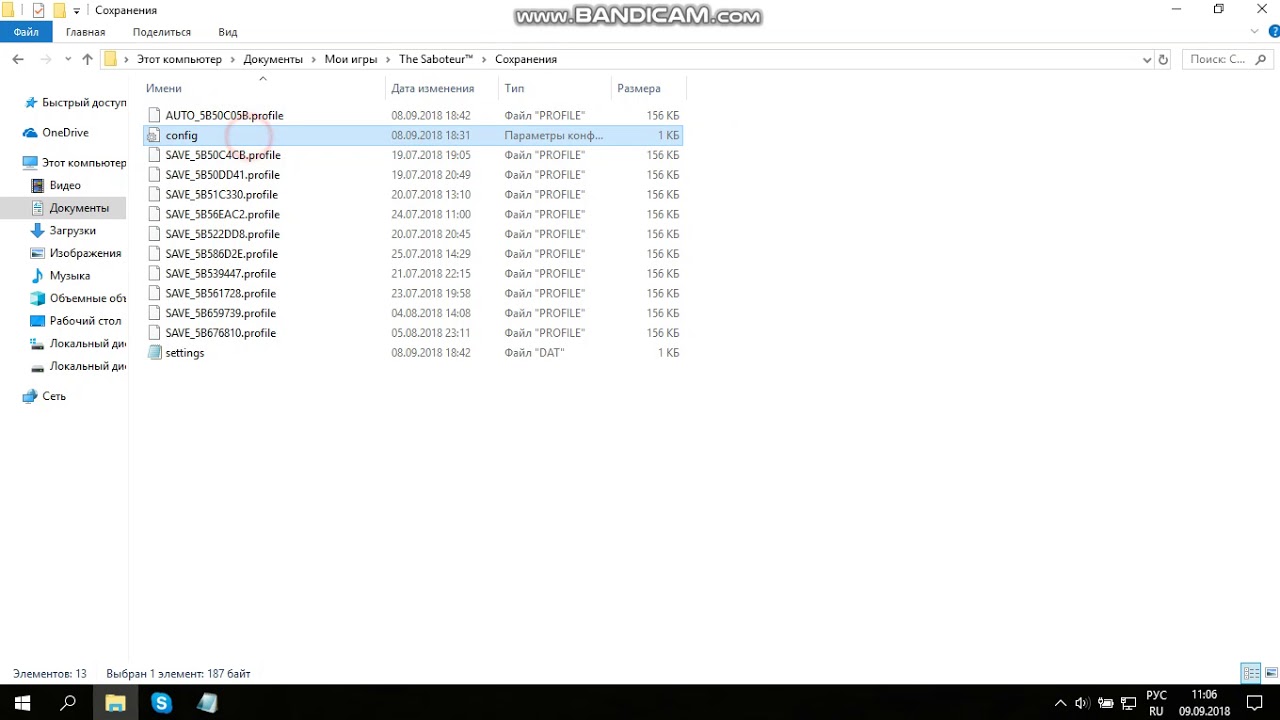Sort by the Имени column header
Screen dimensions: 1280x720
click(164, 88)
